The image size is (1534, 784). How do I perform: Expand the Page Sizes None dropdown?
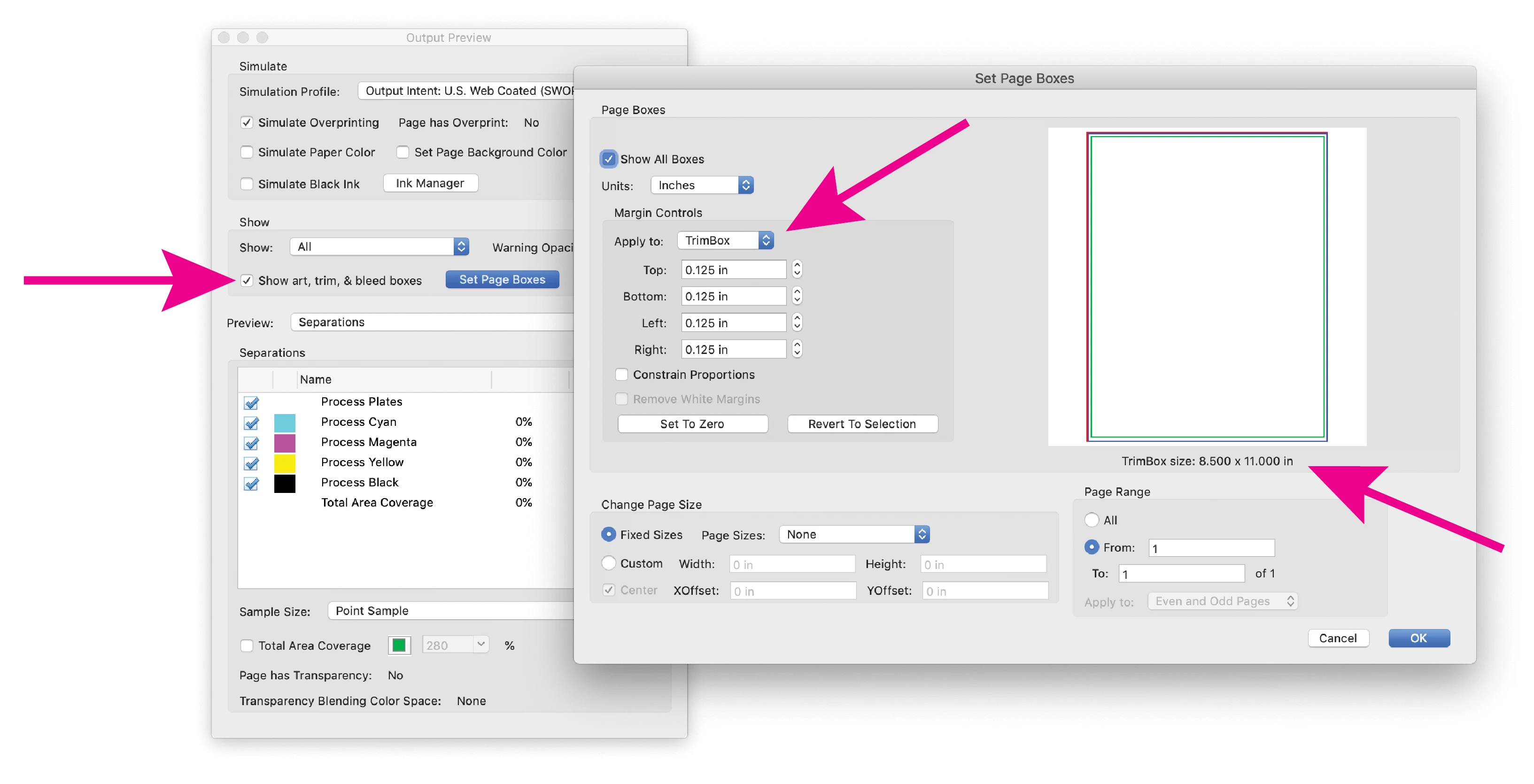click(853, 534)
